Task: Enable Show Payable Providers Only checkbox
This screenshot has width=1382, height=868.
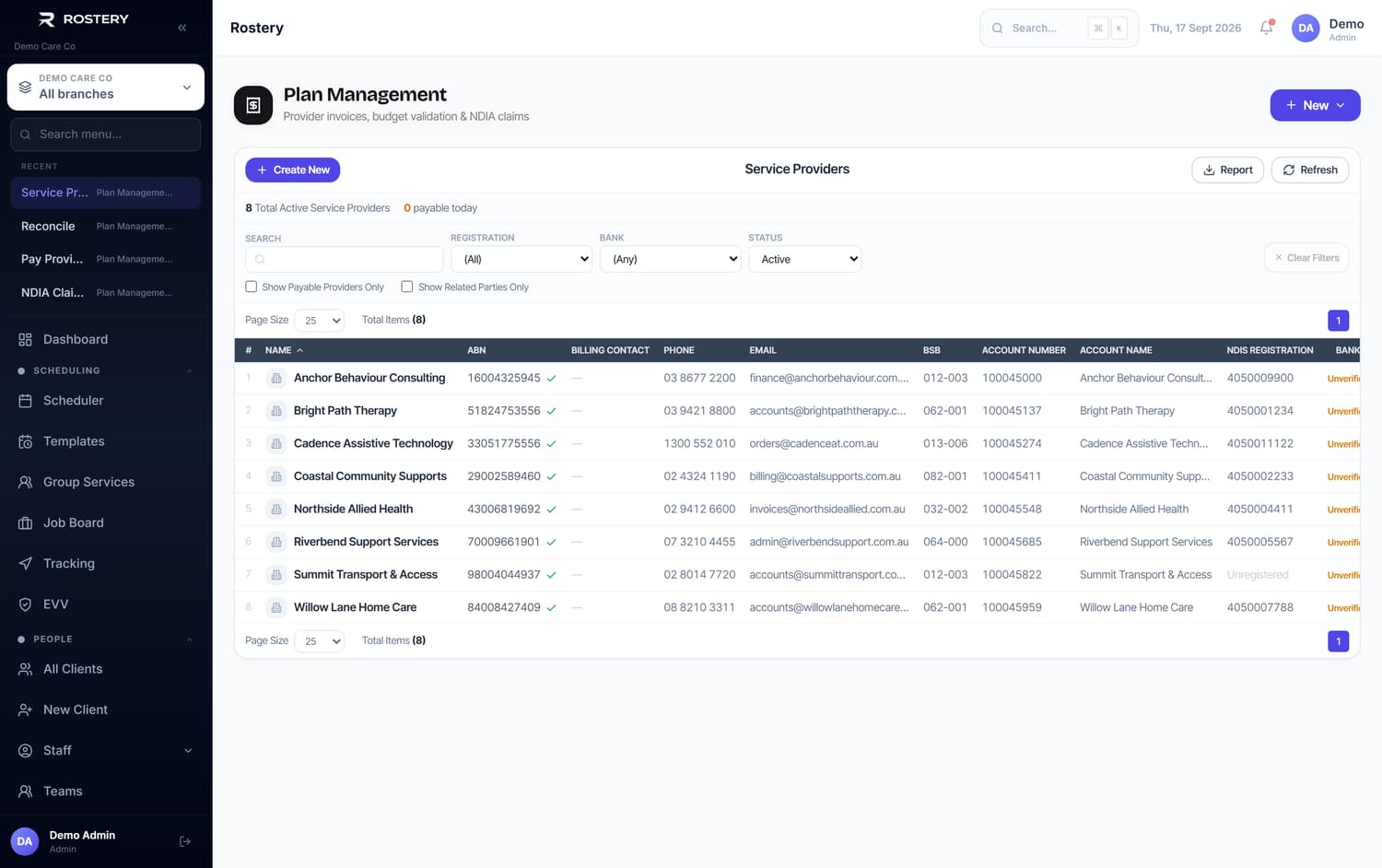Action: point(251,287)
